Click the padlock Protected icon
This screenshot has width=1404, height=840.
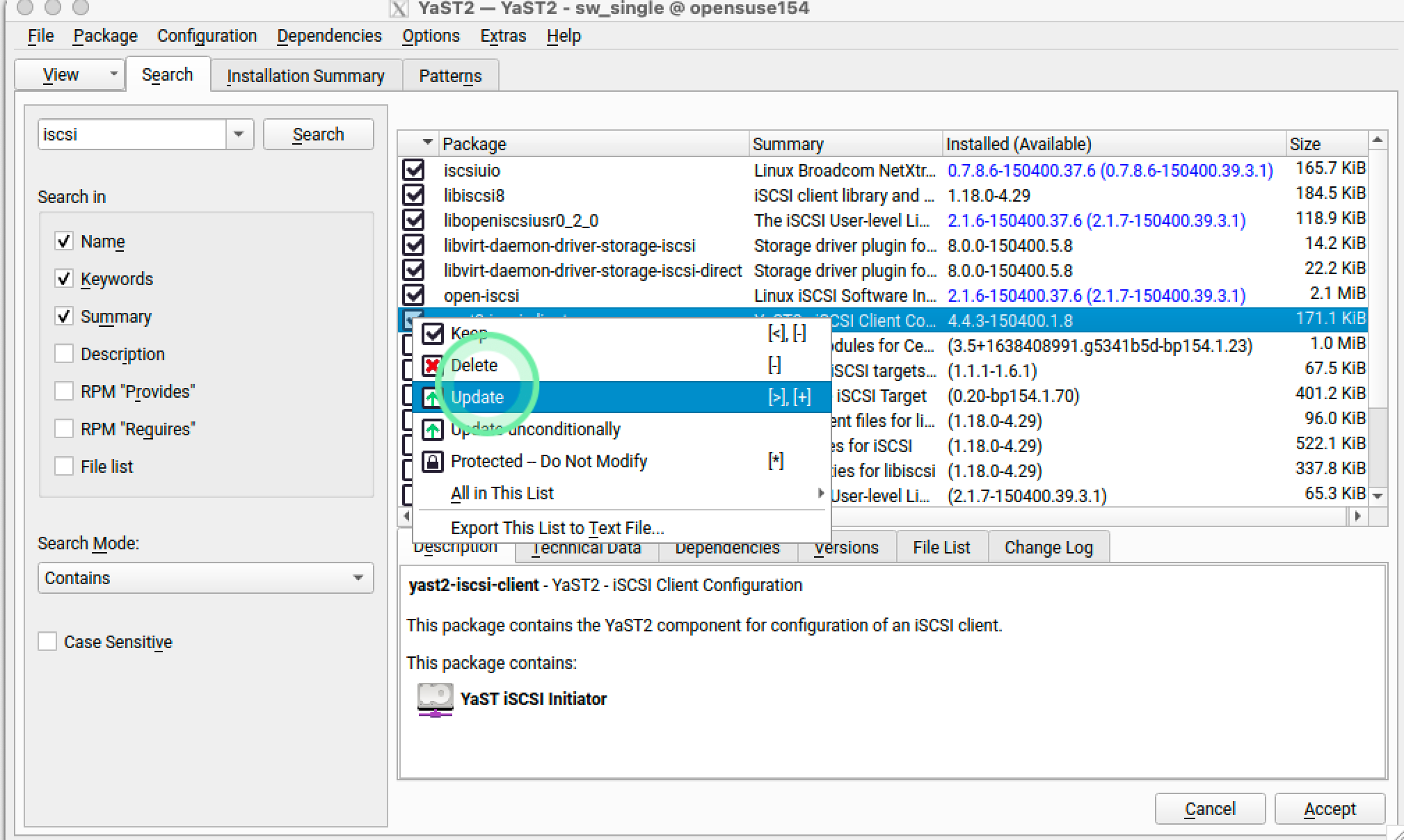[433, 462]
